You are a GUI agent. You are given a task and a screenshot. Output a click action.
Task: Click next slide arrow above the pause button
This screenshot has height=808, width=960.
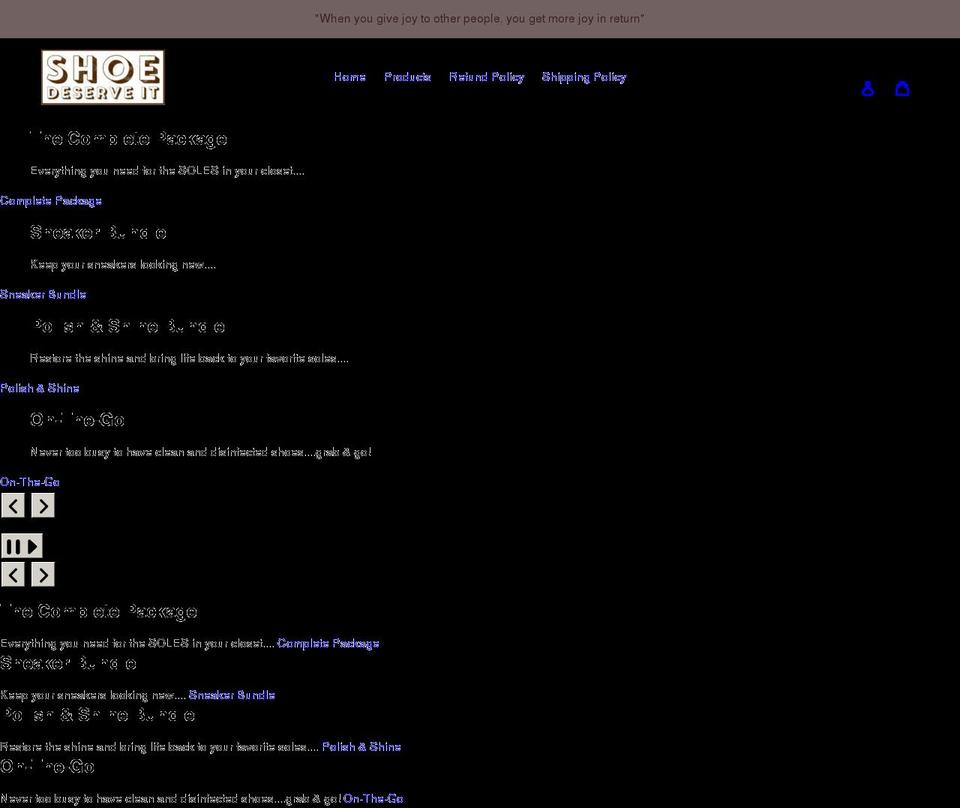tap(43, 506)
